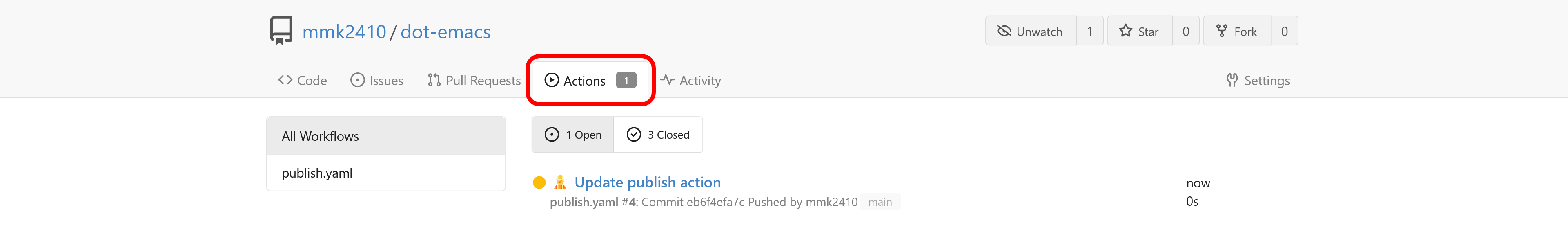Show the 3 Closed workflow runs

tap(658, 134)
